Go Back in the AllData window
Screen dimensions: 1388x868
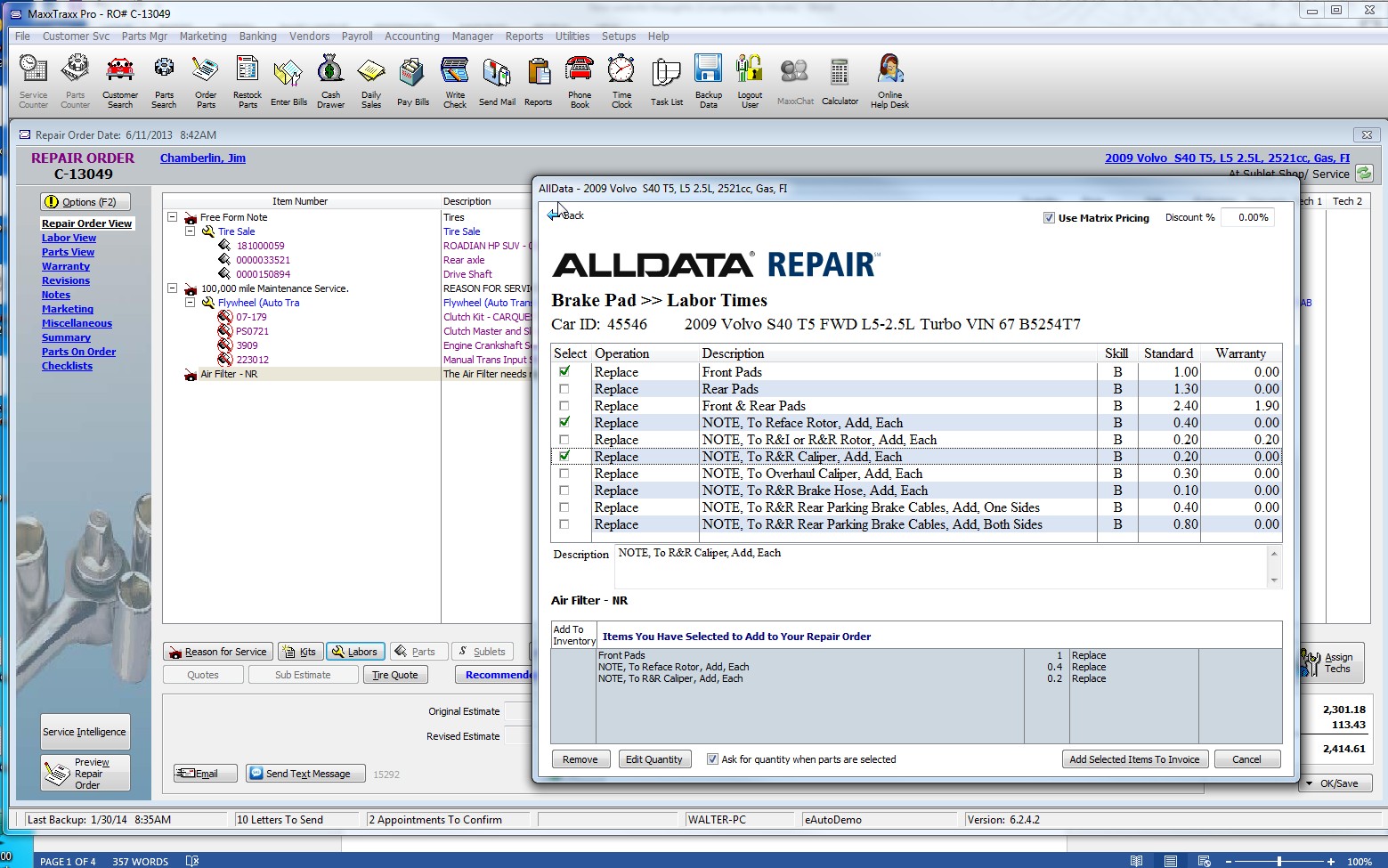click(x=566, y=215)
